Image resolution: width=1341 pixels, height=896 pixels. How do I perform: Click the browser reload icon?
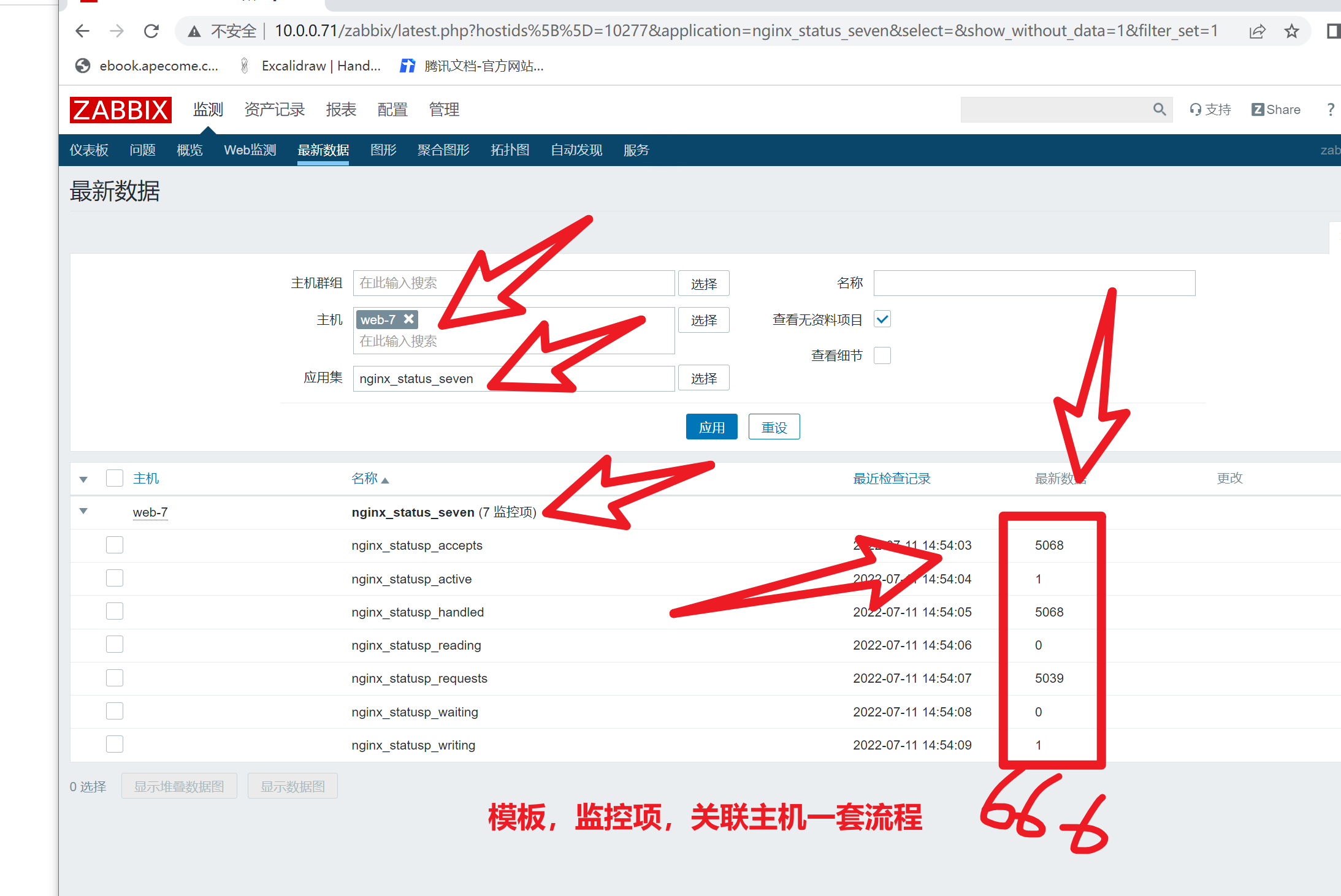pyautogui.click(x=151, y=31)
